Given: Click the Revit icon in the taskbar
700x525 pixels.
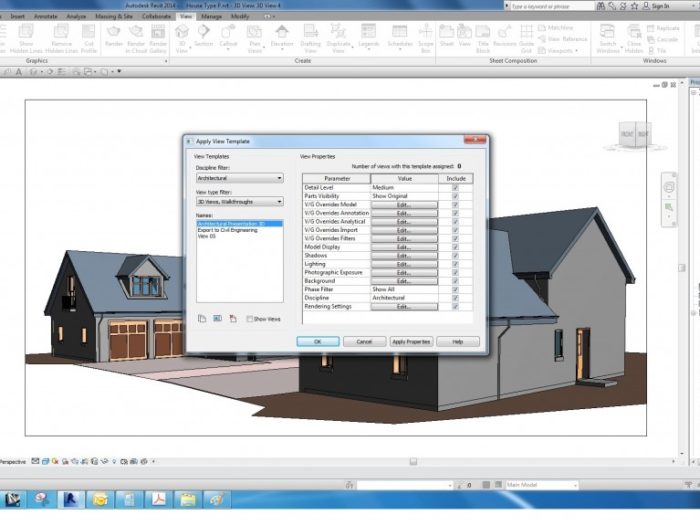Looking at the screenshot, I should point(71,498).
